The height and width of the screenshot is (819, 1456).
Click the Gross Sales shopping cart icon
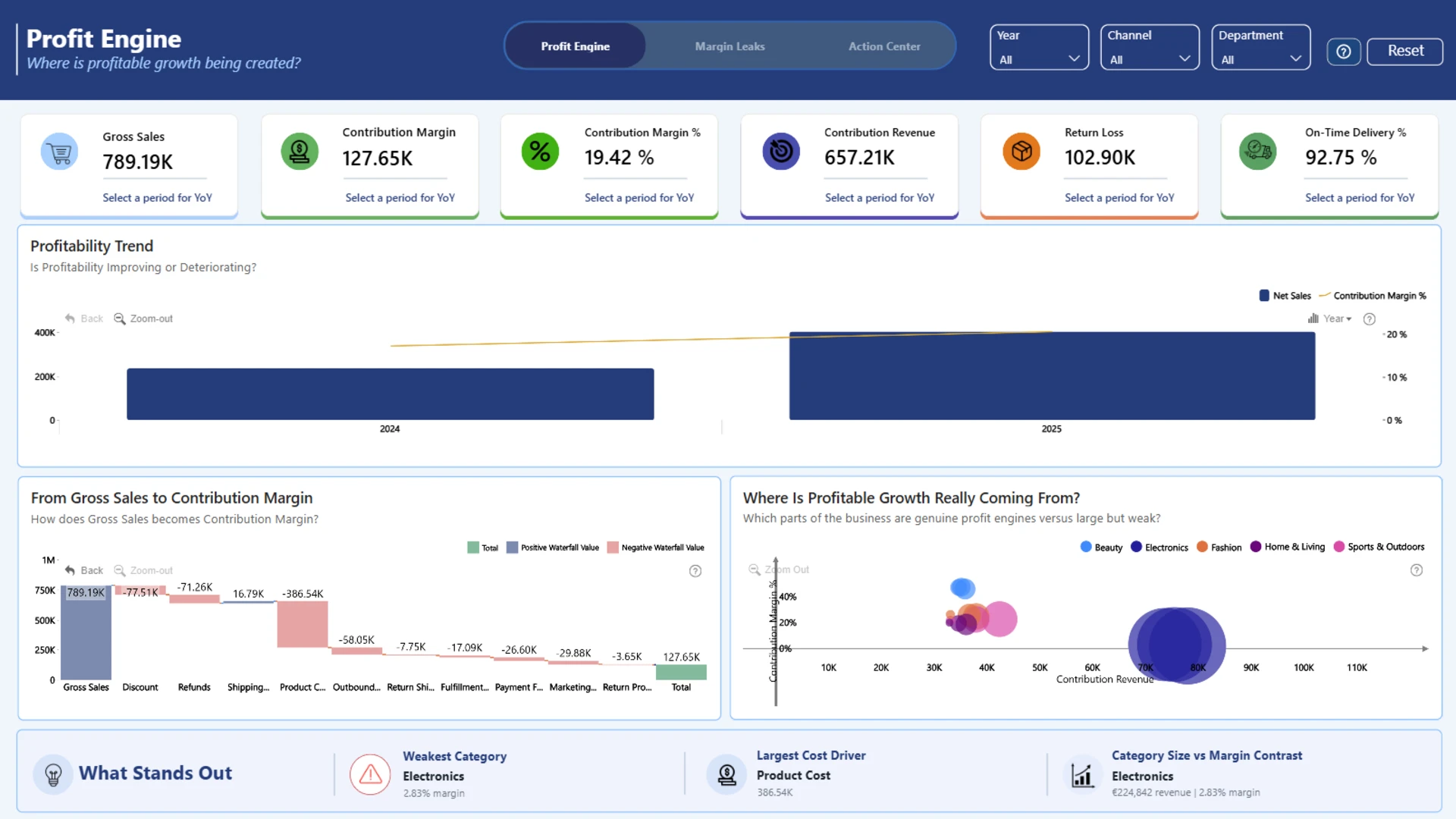59,152
